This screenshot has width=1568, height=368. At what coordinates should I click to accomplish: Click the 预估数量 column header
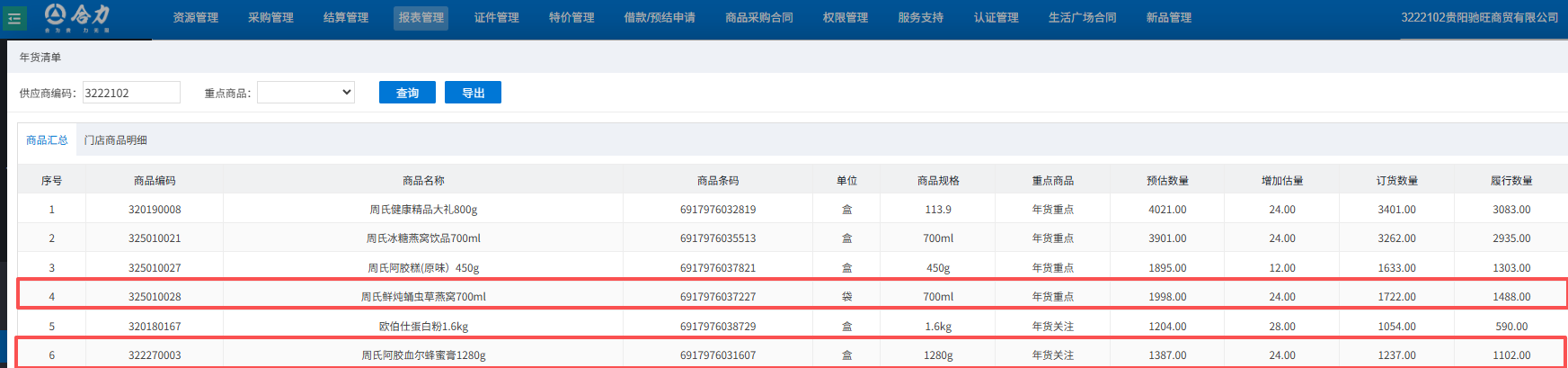click(1167, 181)
